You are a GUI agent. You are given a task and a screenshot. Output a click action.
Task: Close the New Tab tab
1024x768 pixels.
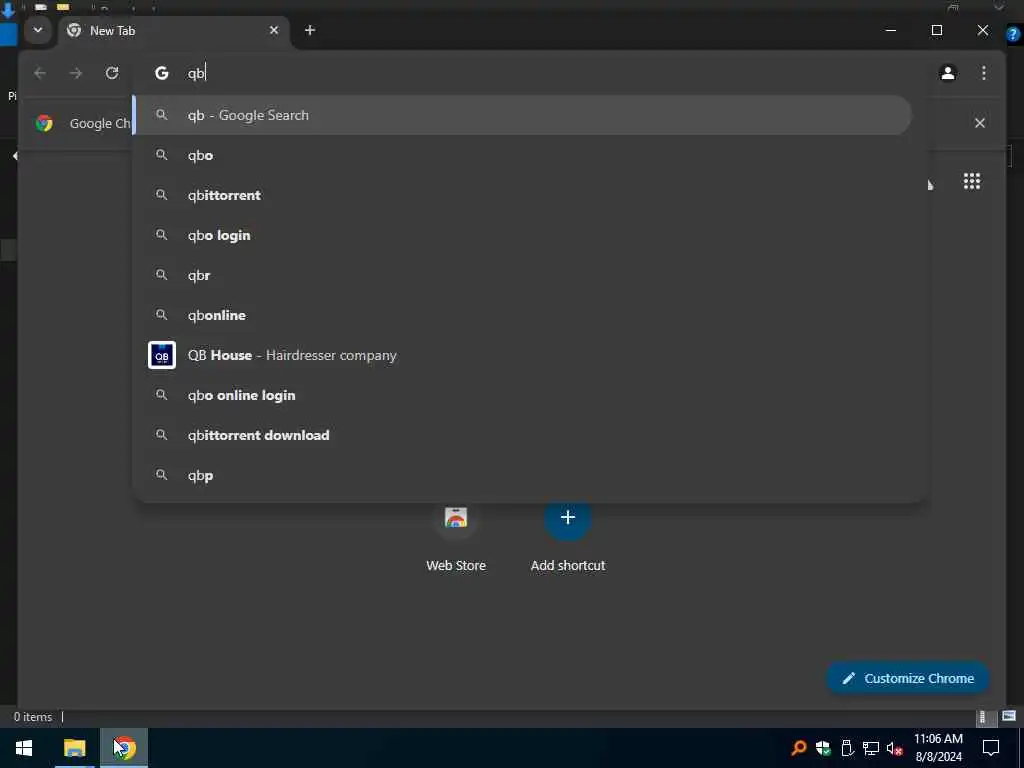[x=274, y=30]
